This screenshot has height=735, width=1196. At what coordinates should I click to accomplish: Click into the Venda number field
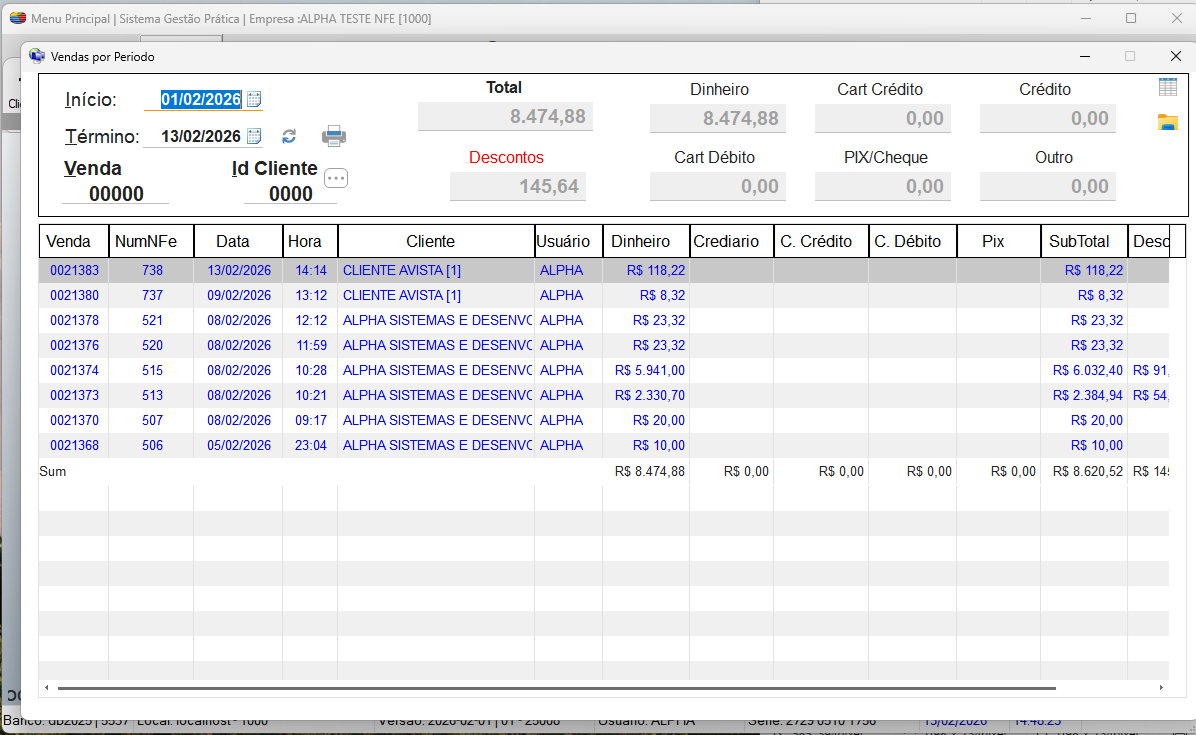tap(116, 194)
